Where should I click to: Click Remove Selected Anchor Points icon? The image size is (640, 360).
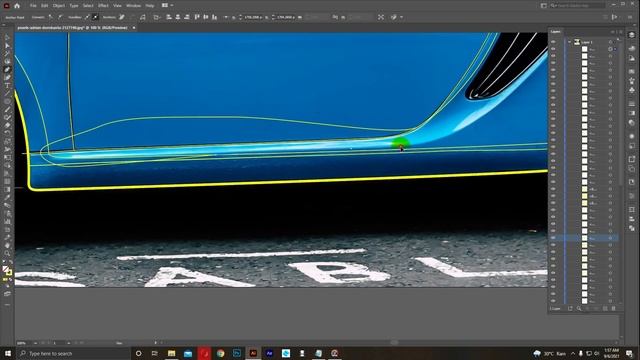(122, 17)
